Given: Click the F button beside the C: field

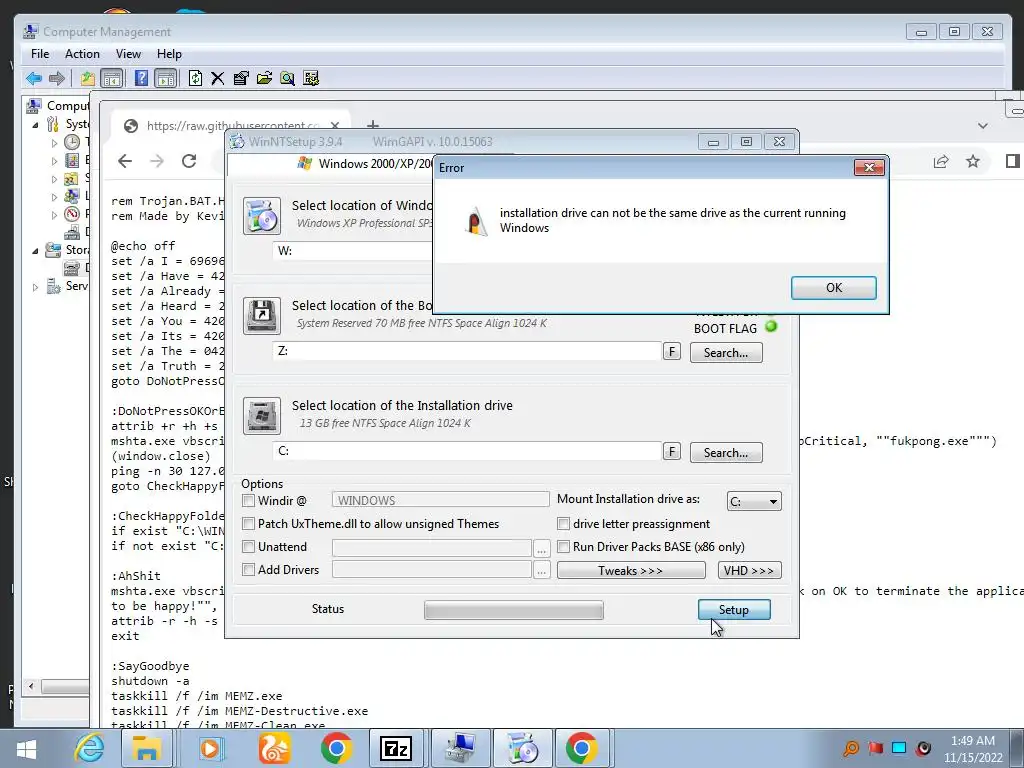Looking at the screenshot, I should coord(671,452).
